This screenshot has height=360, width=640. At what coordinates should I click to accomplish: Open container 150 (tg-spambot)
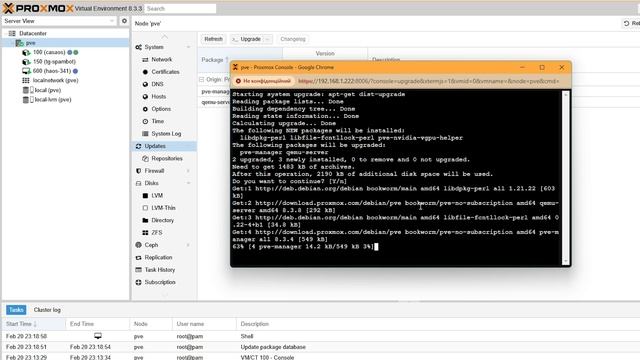[x=54, y=62]
